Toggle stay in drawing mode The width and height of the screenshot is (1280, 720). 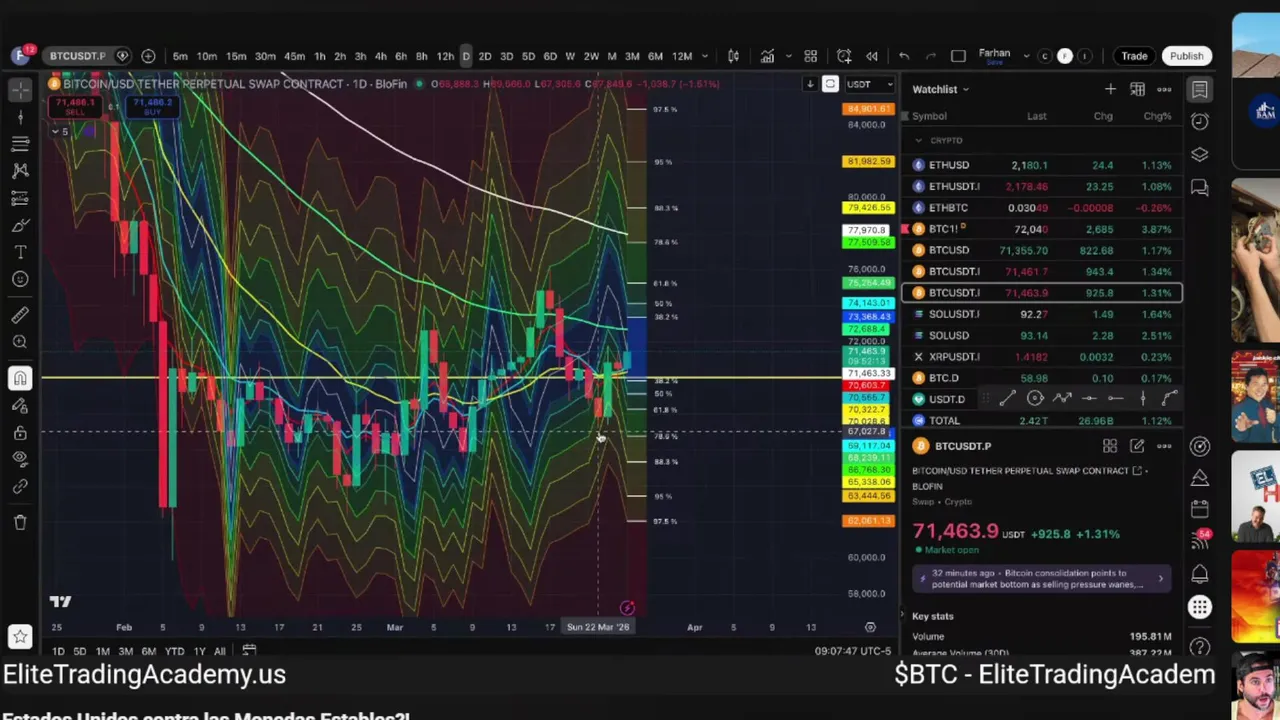coord(20,406)
